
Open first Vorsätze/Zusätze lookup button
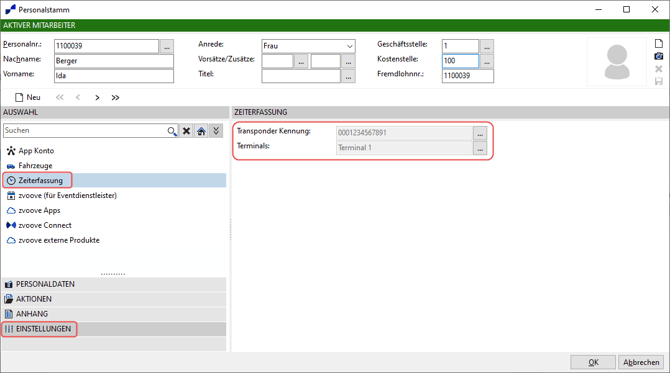coord(301,61)
